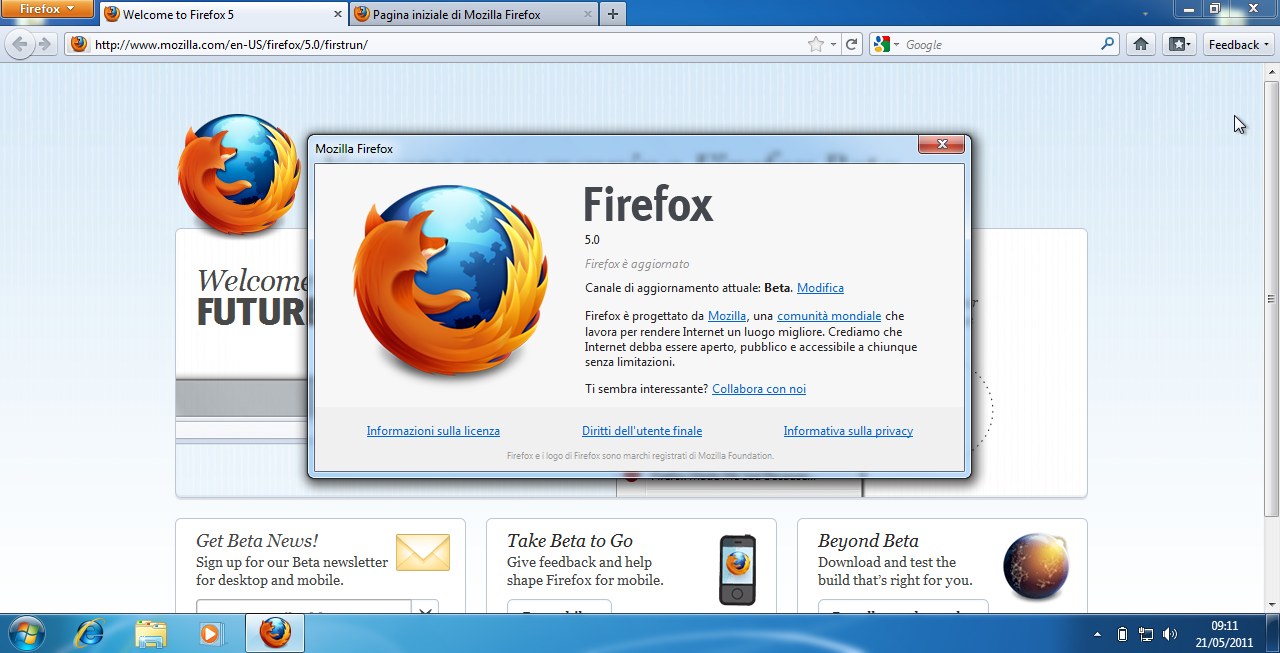
Task: Switch to the Pagina iniziale di Mozilla Firefox tab
Action: pos(472,15)
